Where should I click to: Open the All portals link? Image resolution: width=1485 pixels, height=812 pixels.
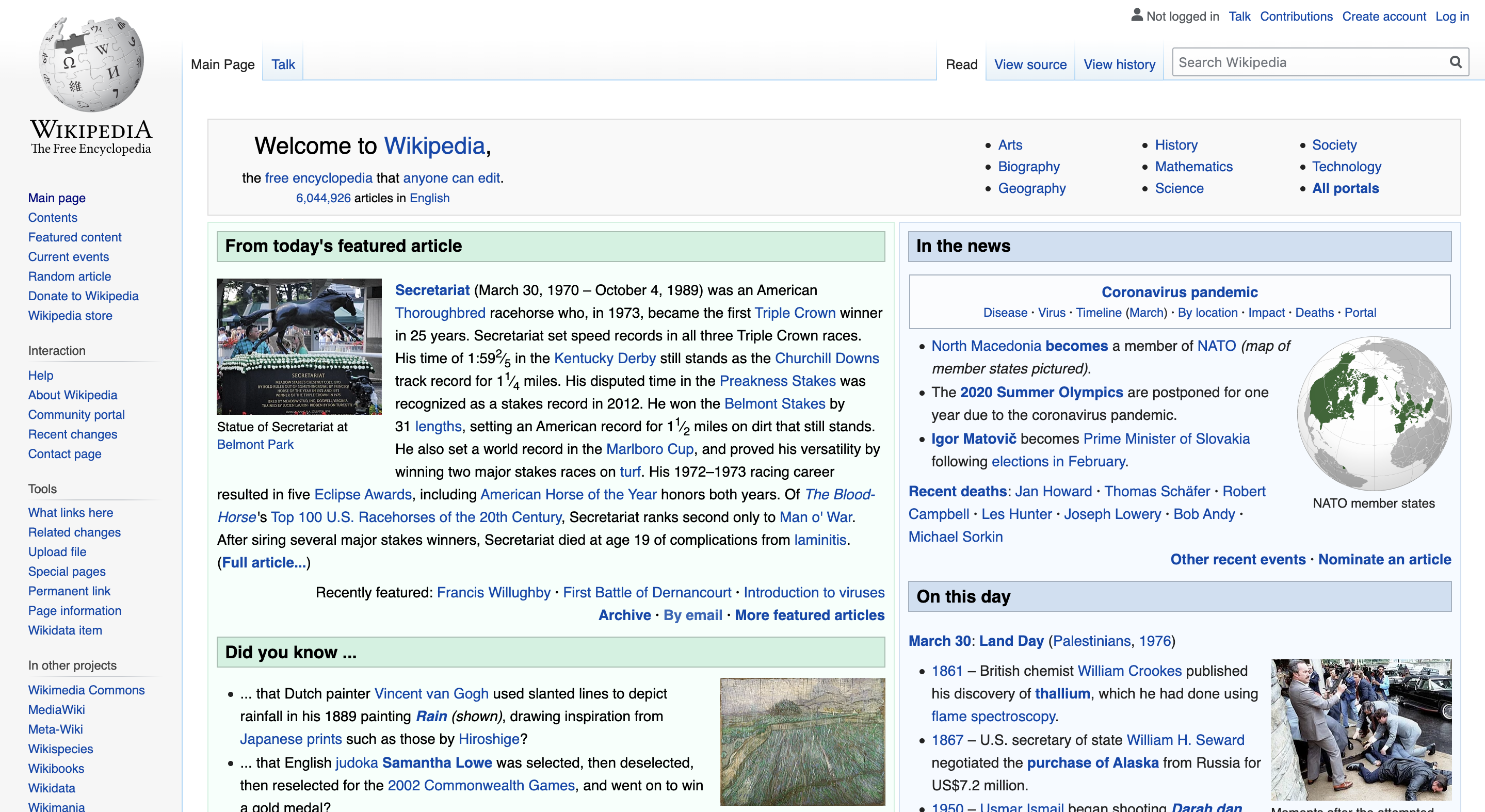pyautogui.click(x=1345, y=188)
